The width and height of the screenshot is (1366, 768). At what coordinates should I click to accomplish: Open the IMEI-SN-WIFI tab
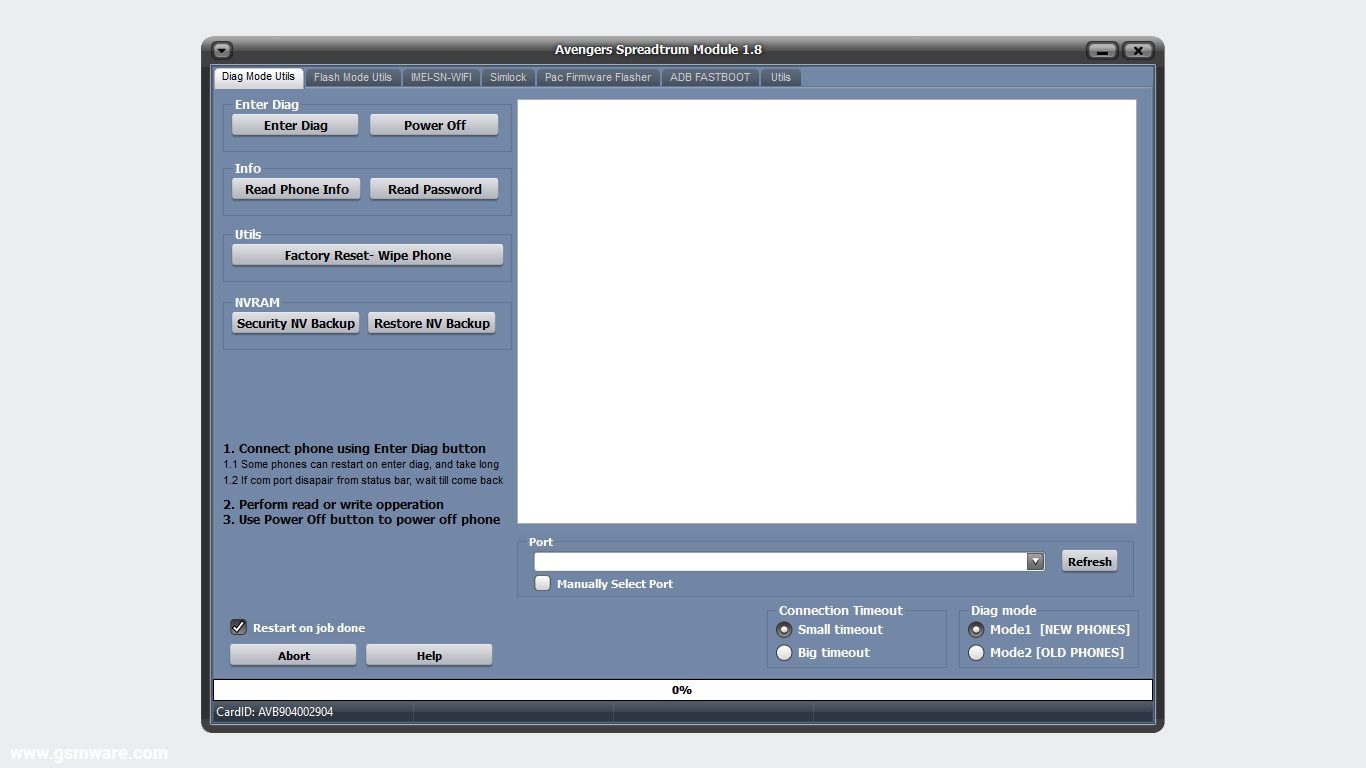(x=440, y=77)
